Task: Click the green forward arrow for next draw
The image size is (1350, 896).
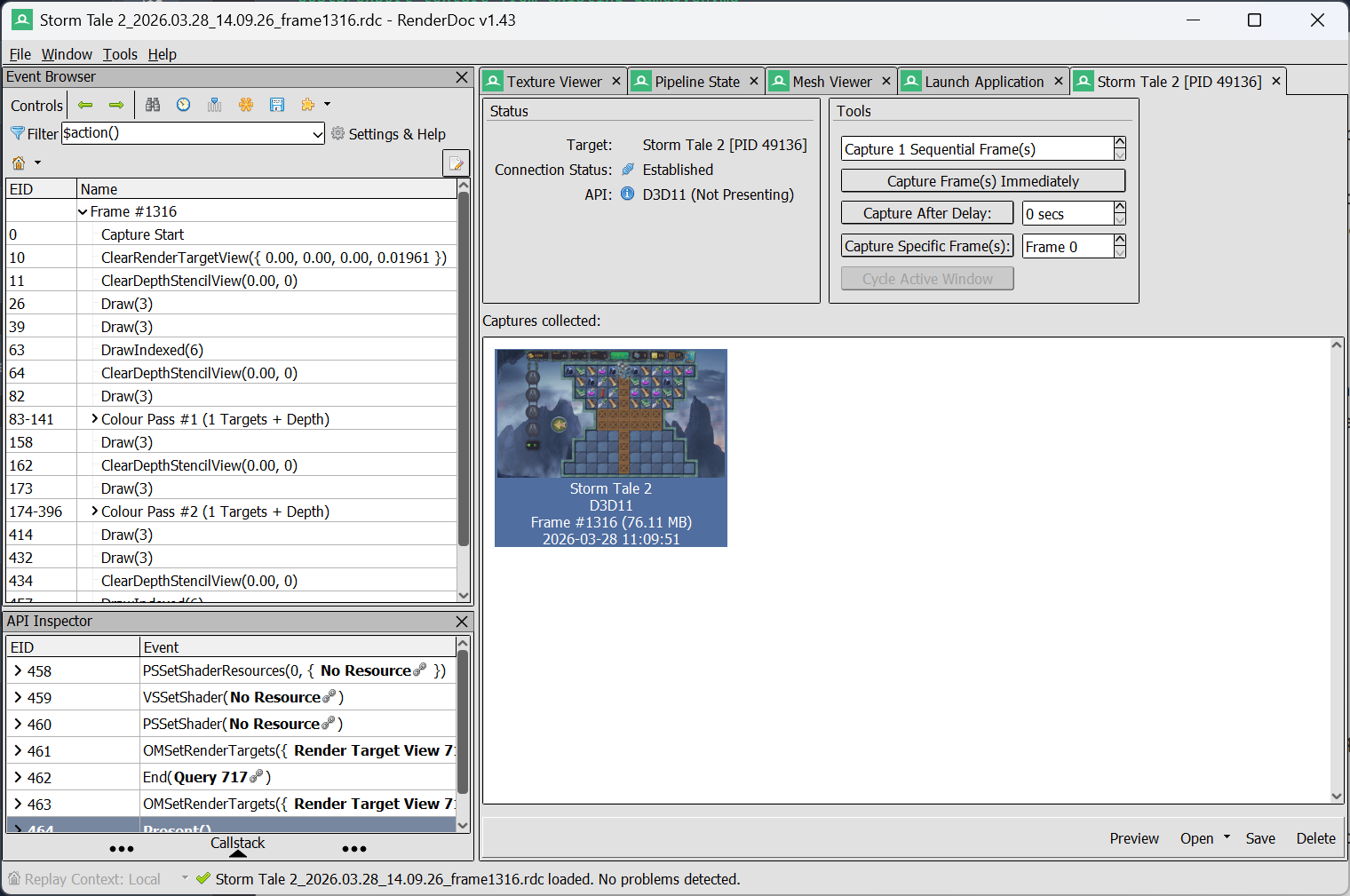Action: pyautogui.click(x=116, y=105)
